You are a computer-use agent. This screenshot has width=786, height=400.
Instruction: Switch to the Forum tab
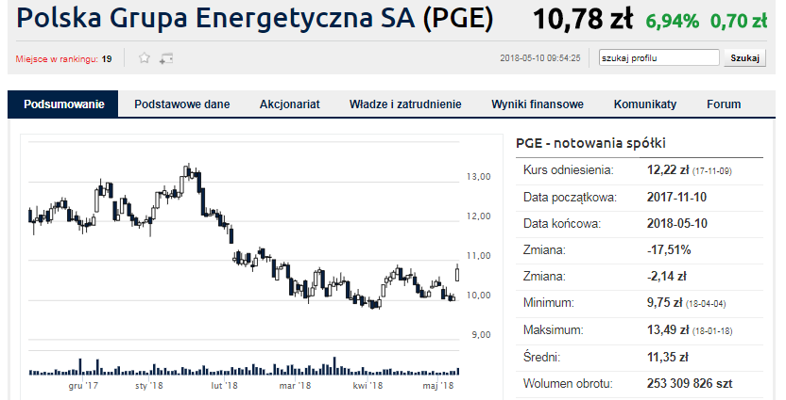[724, 104]
